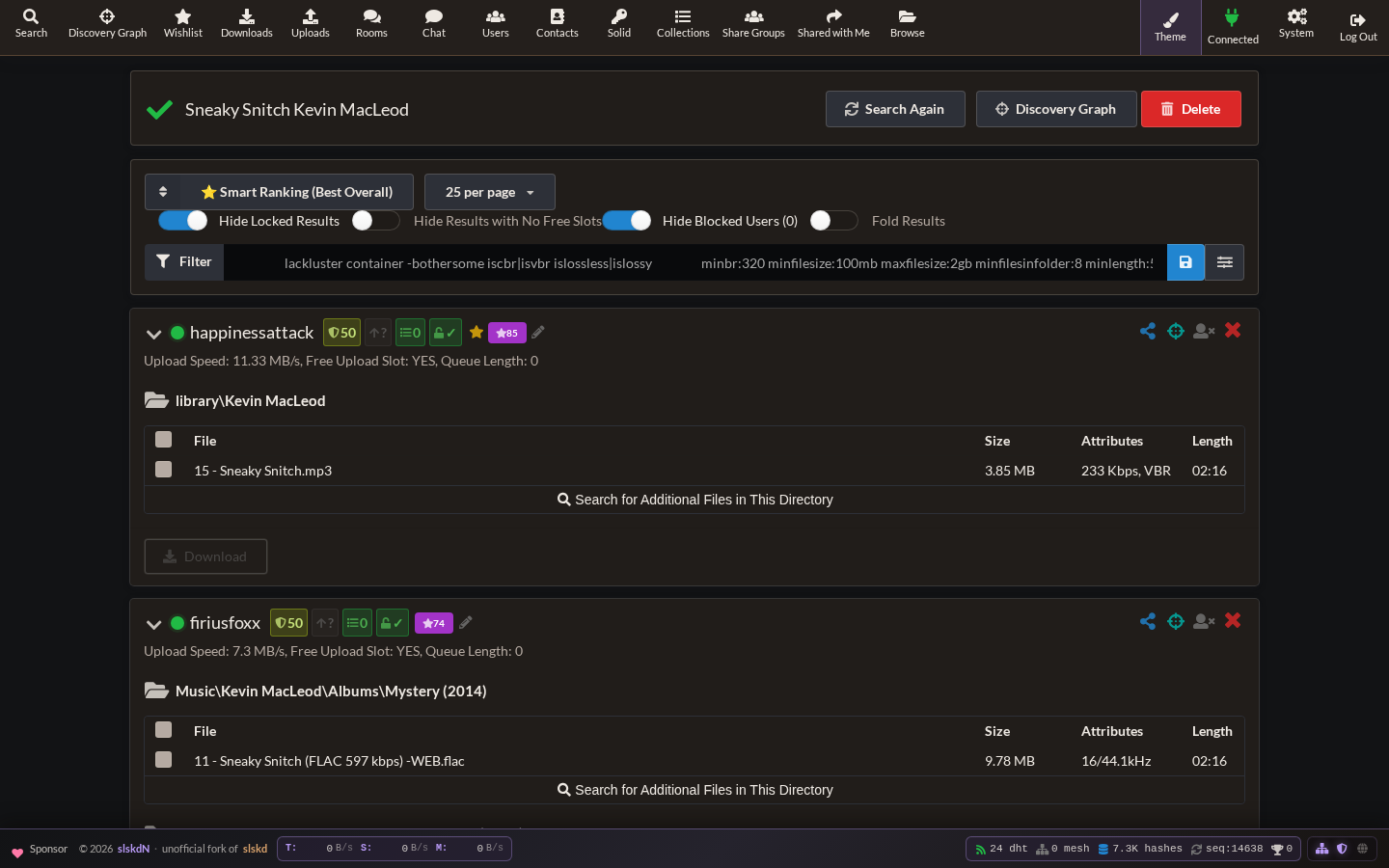Open System settings gears
Viewport: 1389px width, 868px height.
[1296, 23]
